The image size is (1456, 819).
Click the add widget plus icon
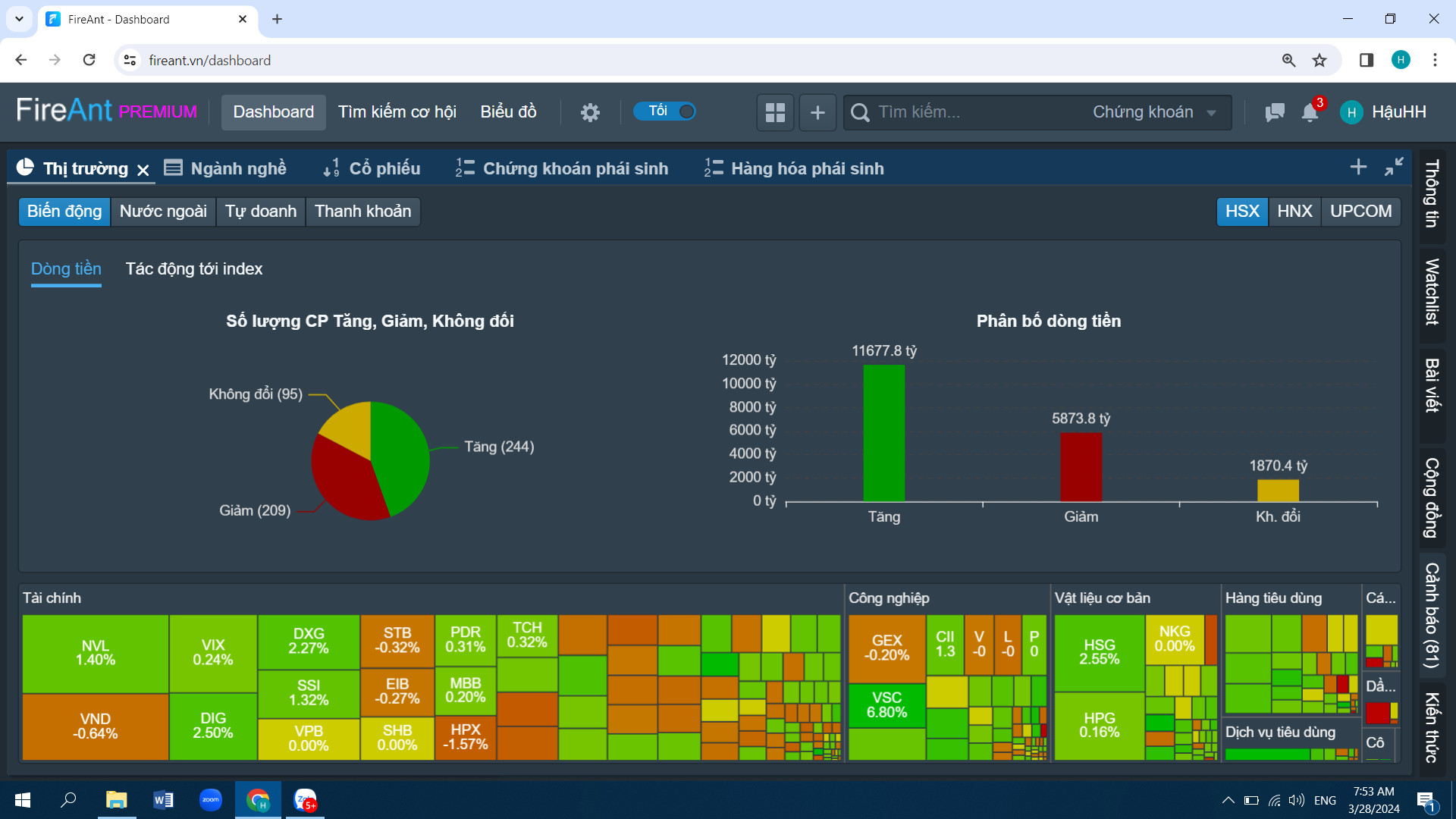click(817, 112)
